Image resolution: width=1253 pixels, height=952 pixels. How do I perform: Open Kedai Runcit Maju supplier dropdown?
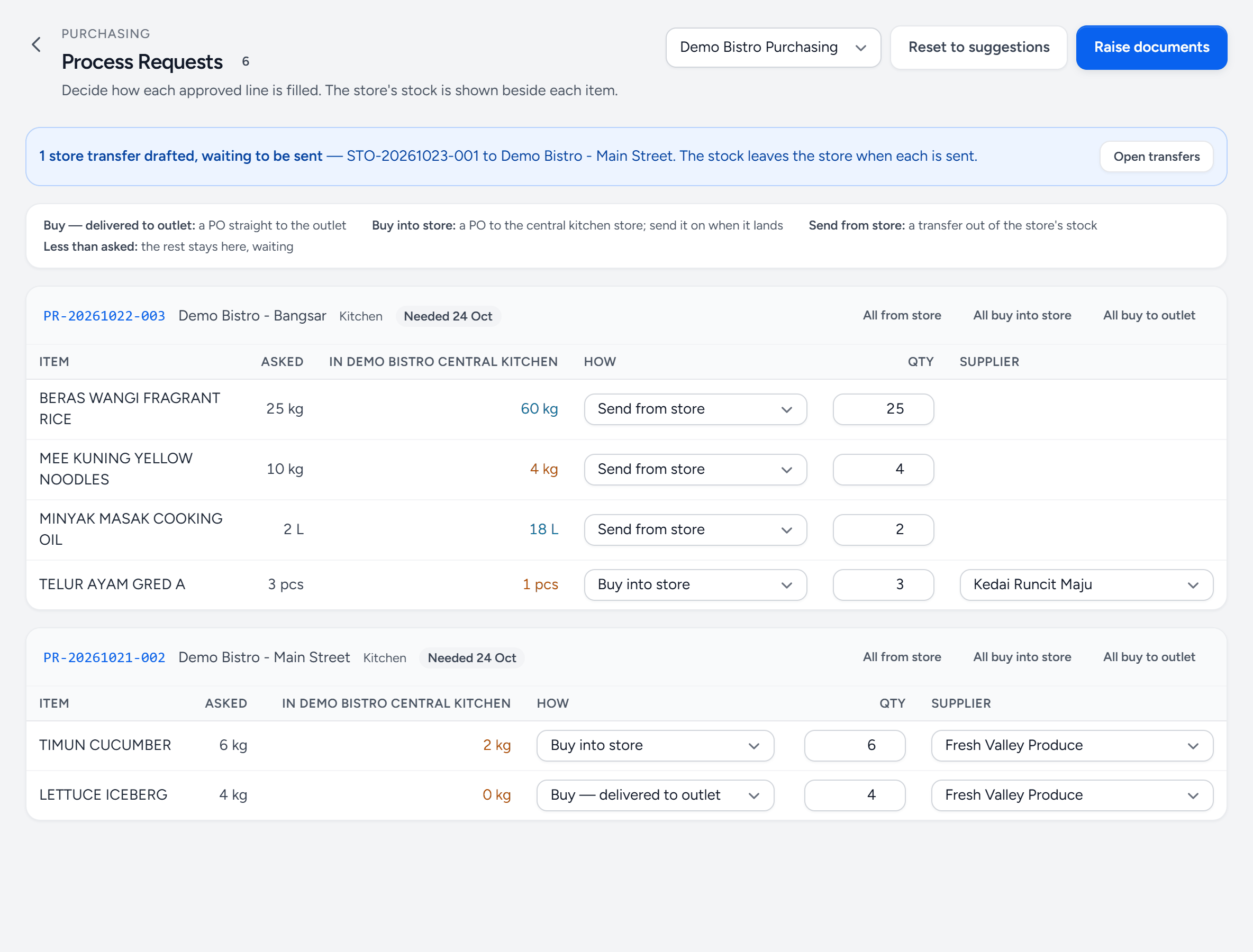click(1086, 585)
